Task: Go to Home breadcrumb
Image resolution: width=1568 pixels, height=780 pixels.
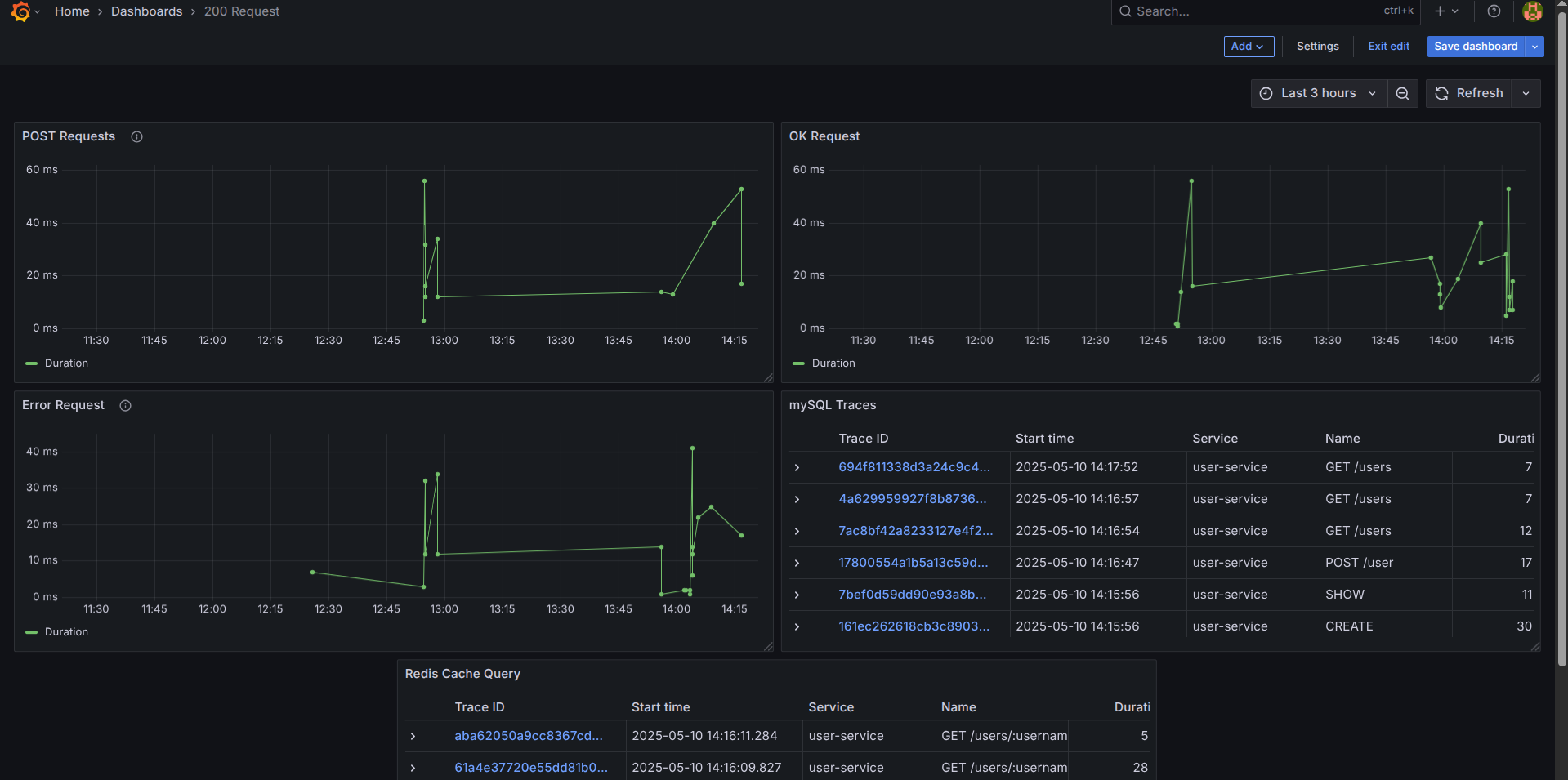Action: click(x=72, y=11)
